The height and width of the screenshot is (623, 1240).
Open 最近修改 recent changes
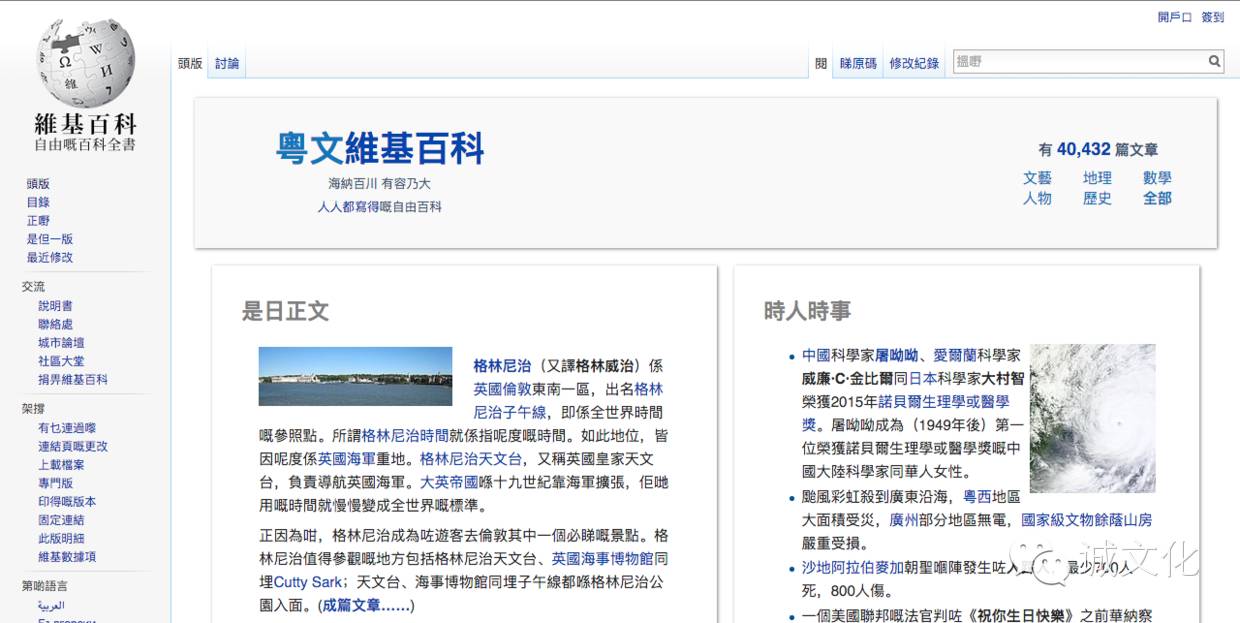point(50,257)
